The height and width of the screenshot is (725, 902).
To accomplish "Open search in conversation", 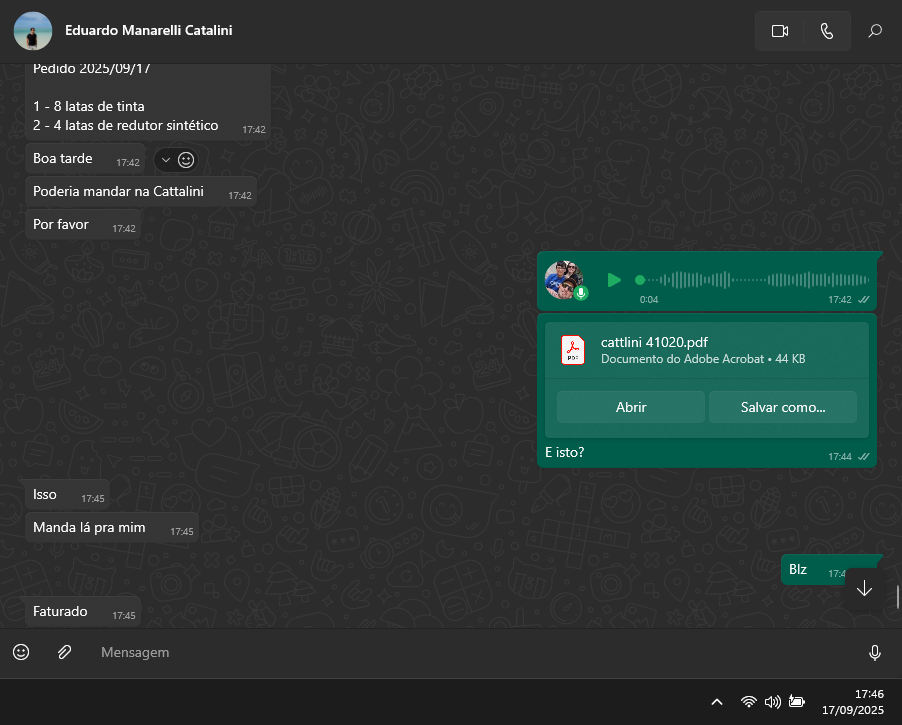I will (x=875, y=31).
